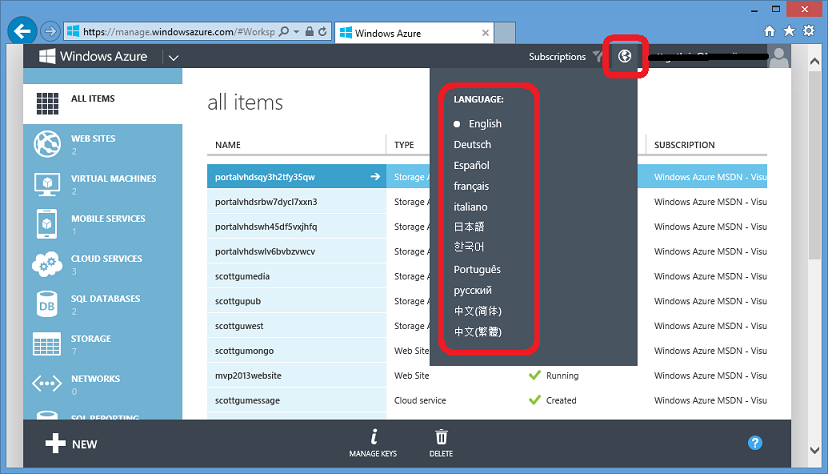Open the globe language selector icon

pyautogui.click(x=625, y=56)
